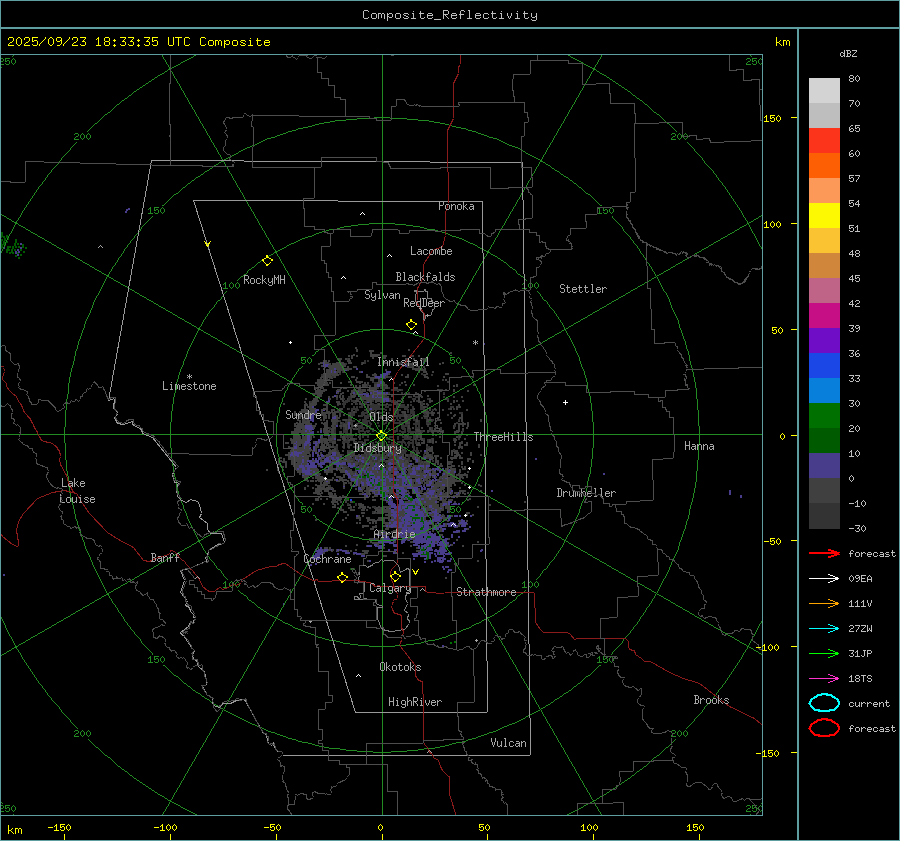Click the cyan current ellipse symbol

coord(824,703)
